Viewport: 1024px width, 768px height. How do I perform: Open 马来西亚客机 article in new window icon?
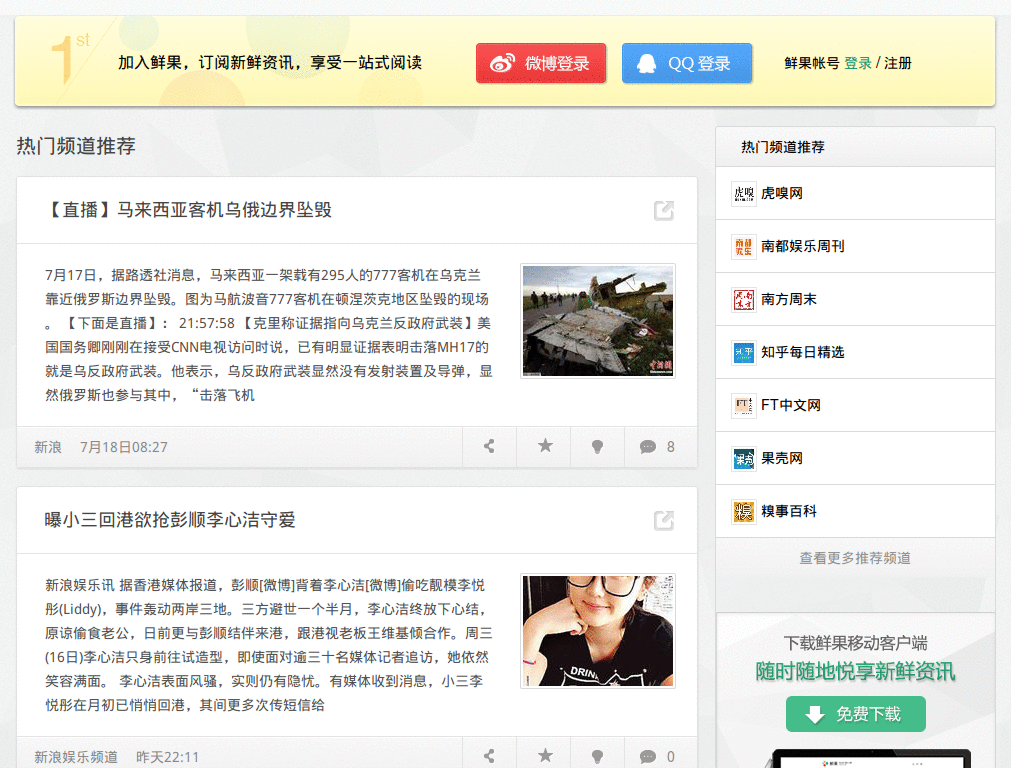coord(663,210)
